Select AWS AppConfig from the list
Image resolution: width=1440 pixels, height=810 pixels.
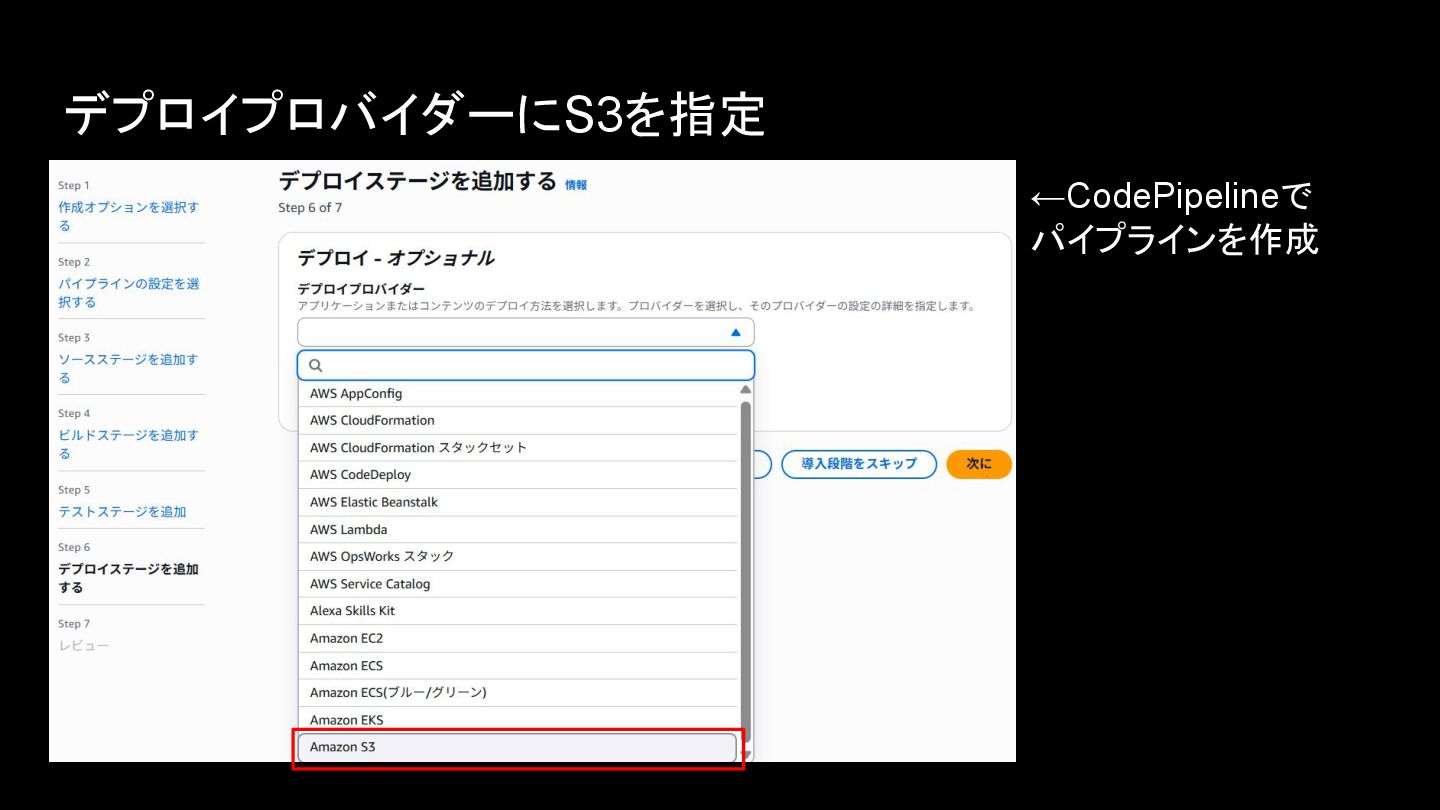click(x=518, y=393)
